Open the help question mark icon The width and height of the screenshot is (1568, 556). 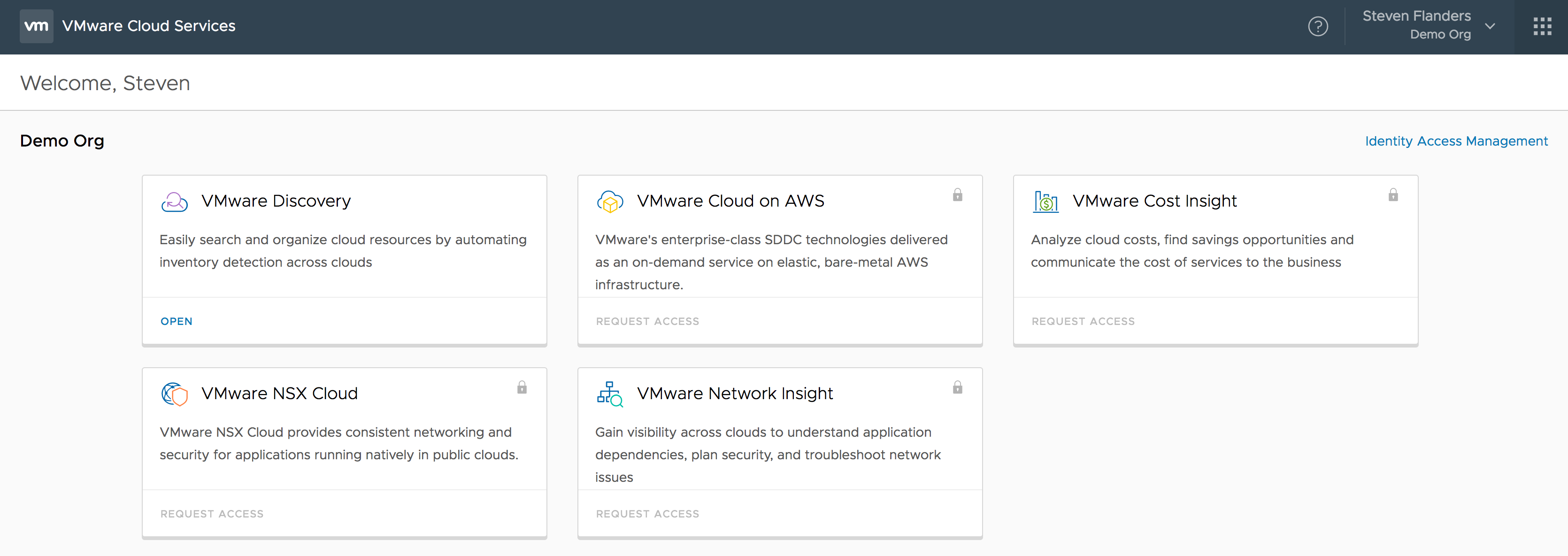(x=1318, y=27)
